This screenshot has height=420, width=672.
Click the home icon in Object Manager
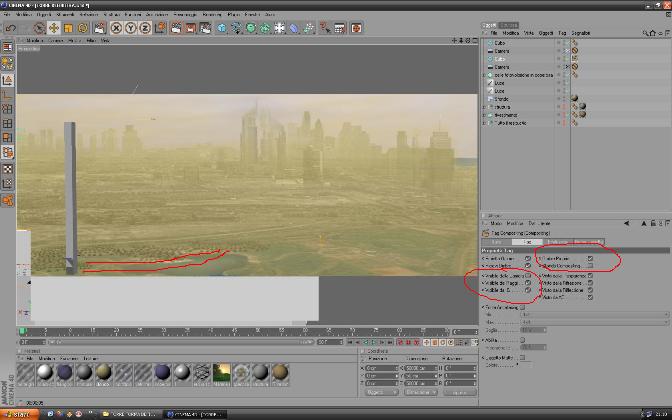point(652,33)
